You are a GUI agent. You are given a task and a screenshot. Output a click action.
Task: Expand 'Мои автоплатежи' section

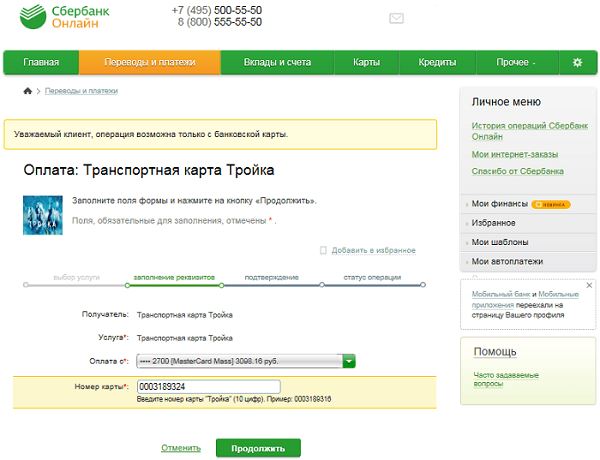point(507,261)
